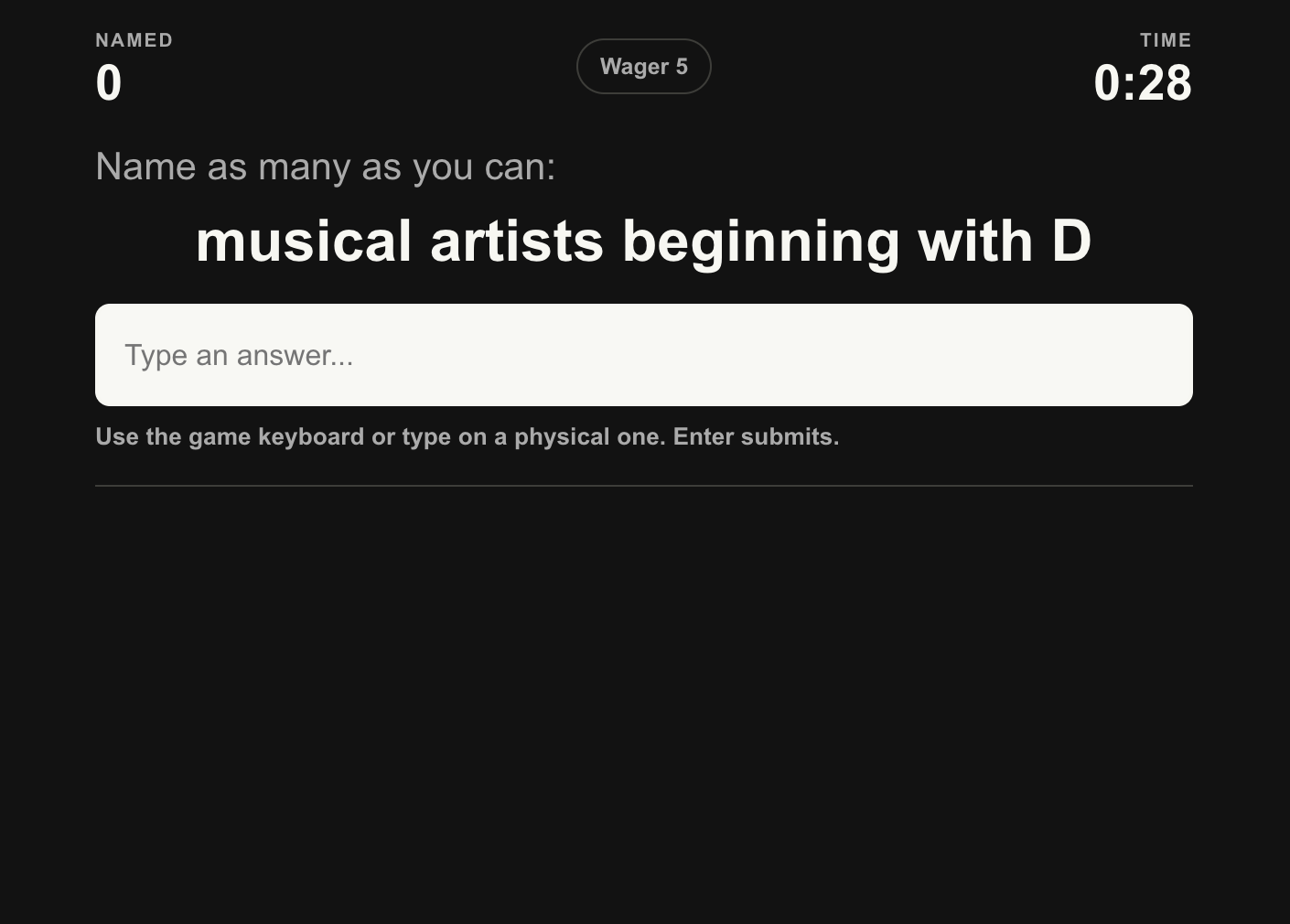The width and height of the screenshot is (1290, 924).
Task: Click the word beginning in the category heading
Action: click(x=761, y=242)
